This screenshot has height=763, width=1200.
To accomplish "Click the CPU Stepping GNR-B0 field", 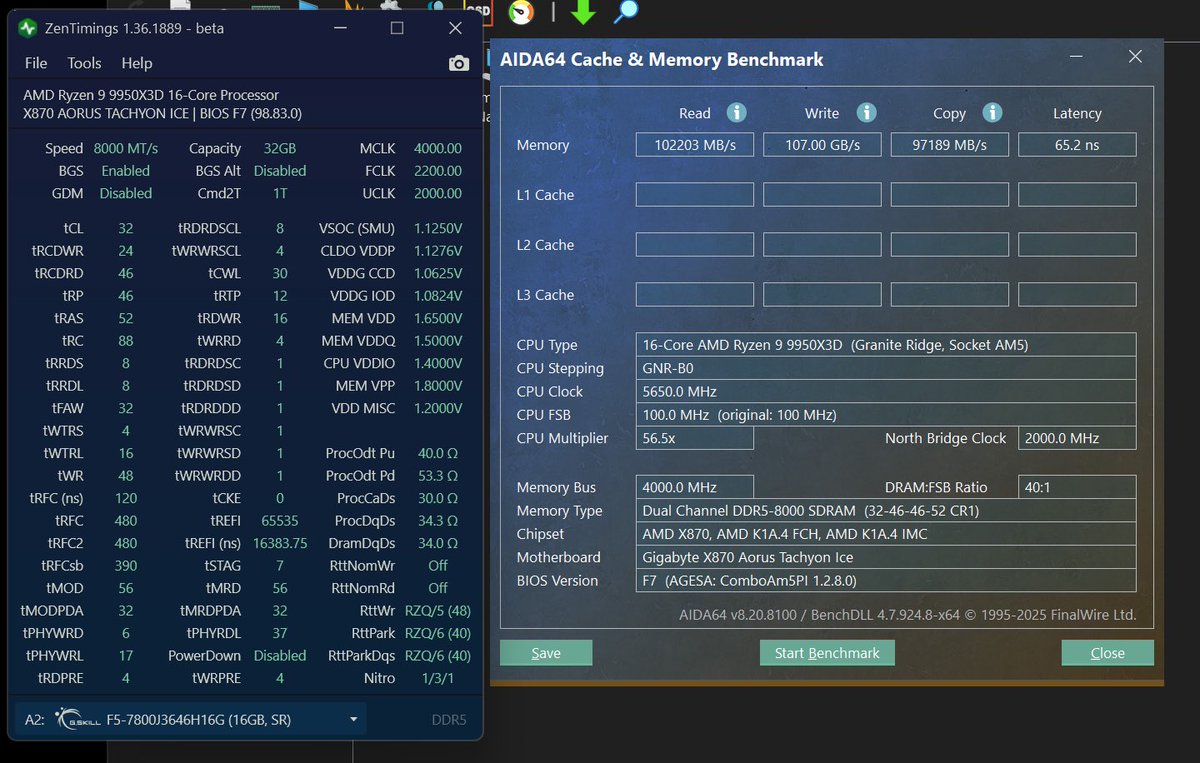I will click(886, 368).
